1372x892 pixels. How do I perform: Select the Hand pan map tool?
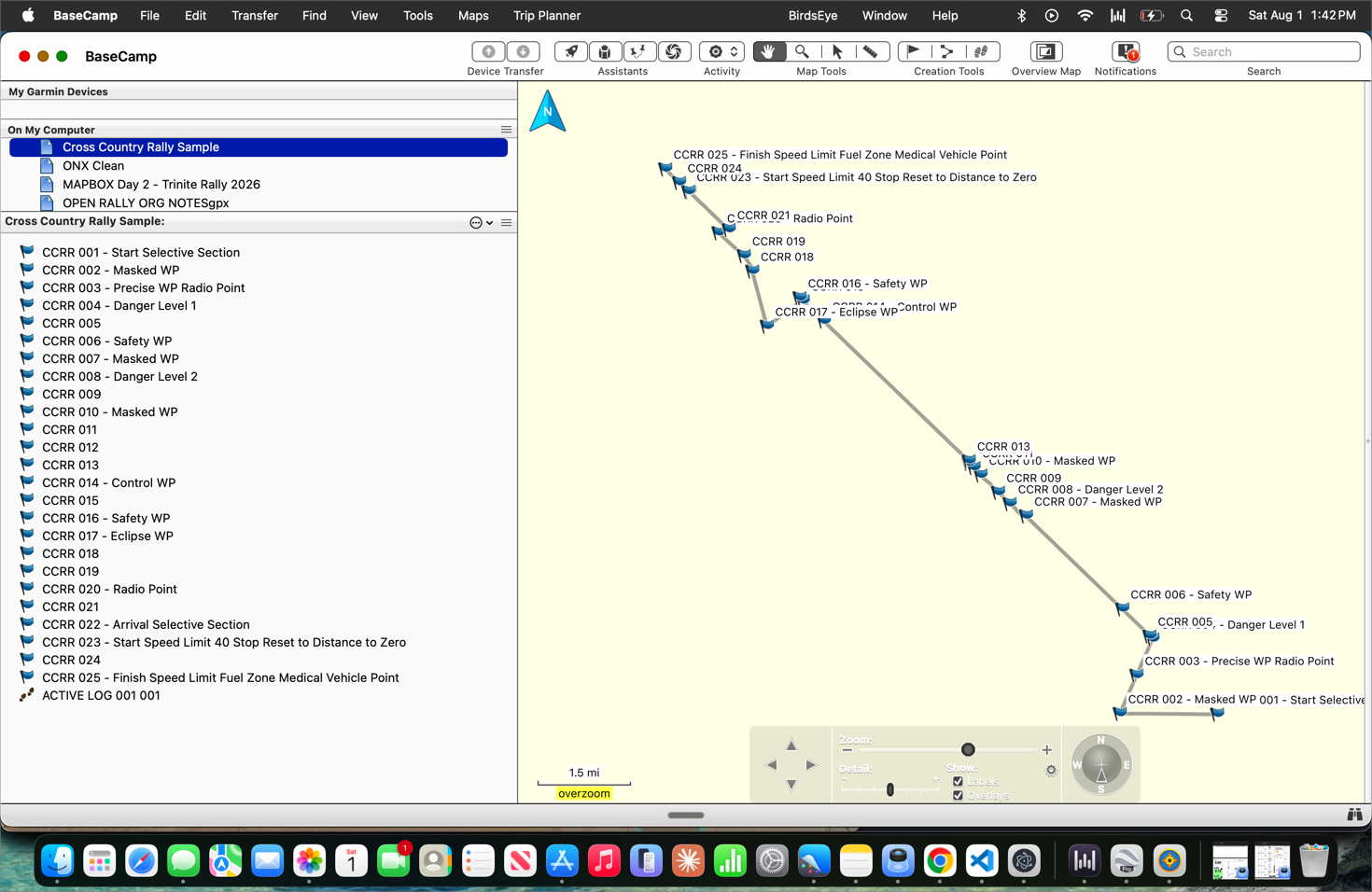click(768, 51)
